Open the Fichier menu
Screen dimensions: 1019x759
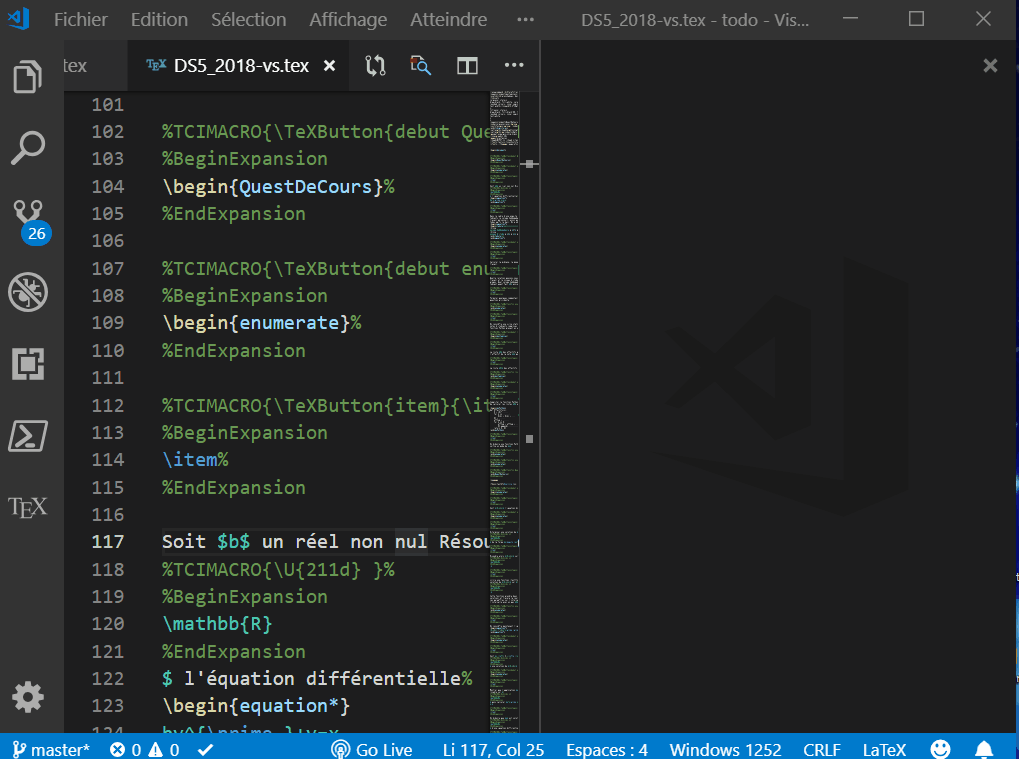80,18
